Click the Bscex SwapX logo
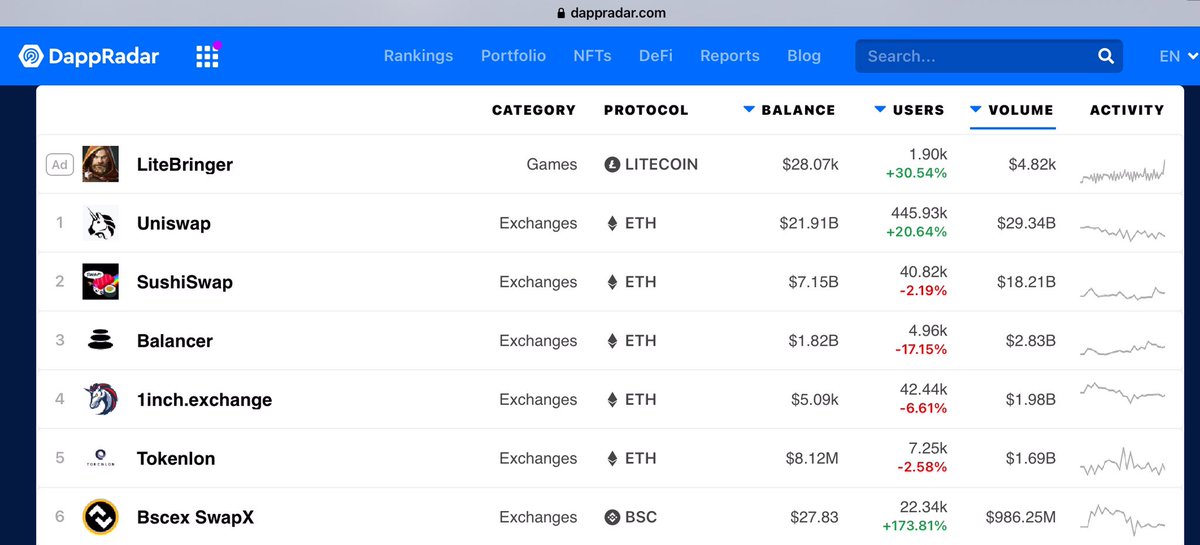This screenshot has width=1200, height=545. click(x=100, y=517)
